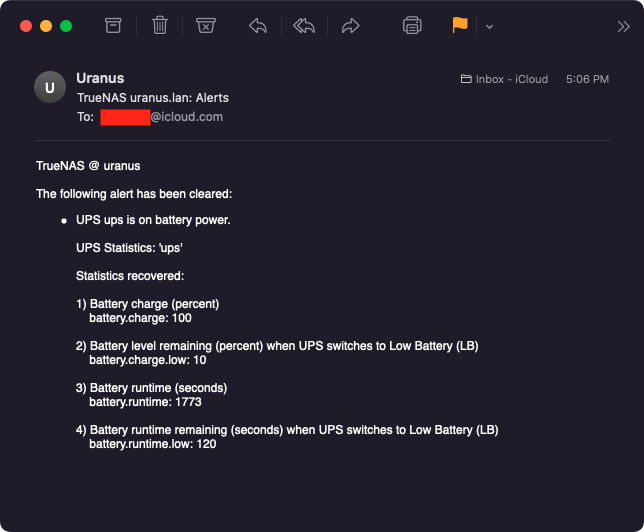Delete the message with the trash icon
Viewport: 644px width, 532px height.
coord(159,26)
